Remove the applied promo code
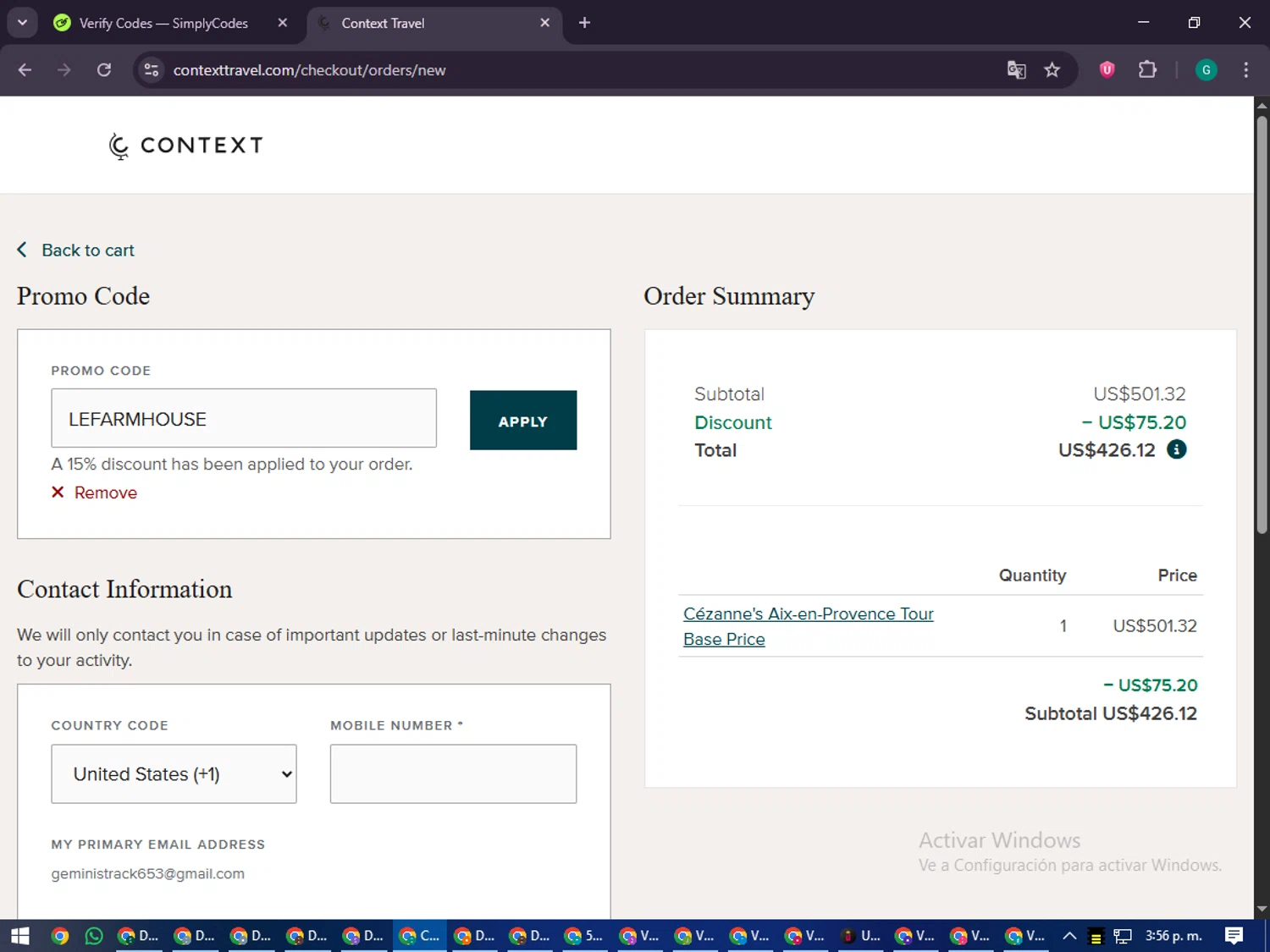The image size is (1270, 952). point(105,493)
